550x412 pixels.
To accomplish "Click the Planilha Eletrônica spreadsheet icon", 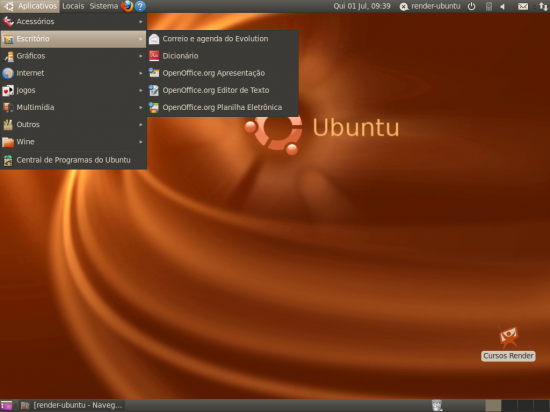I will (154, 107).
